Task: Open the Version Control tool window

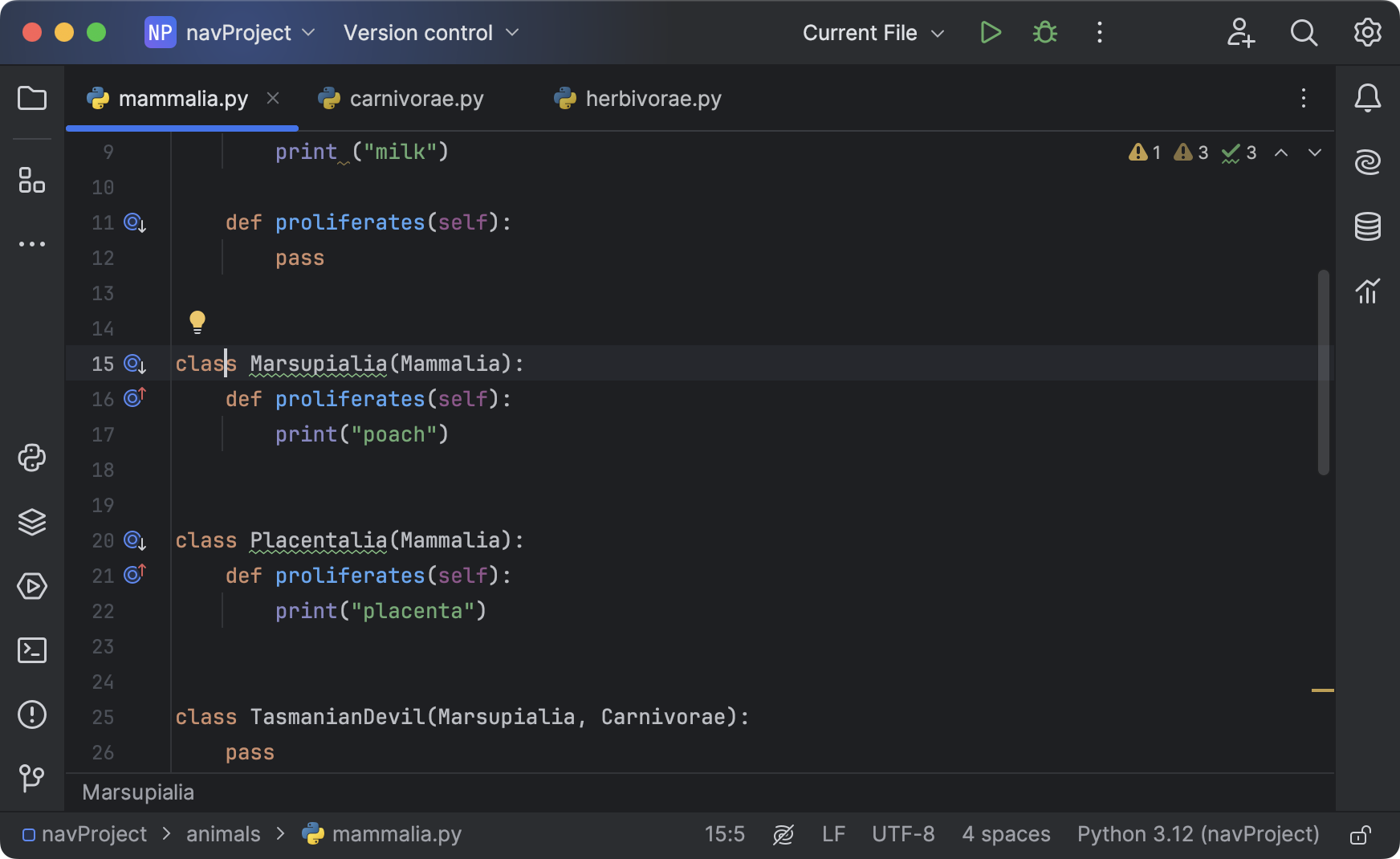Action: 31,778
